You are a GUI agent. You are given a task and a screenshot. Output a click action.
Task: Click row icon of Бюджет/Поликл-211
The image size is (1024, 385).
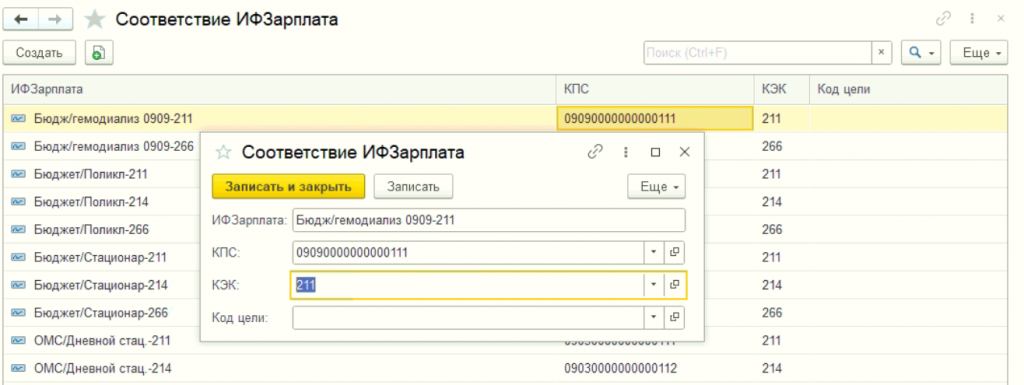click(18, 175)
